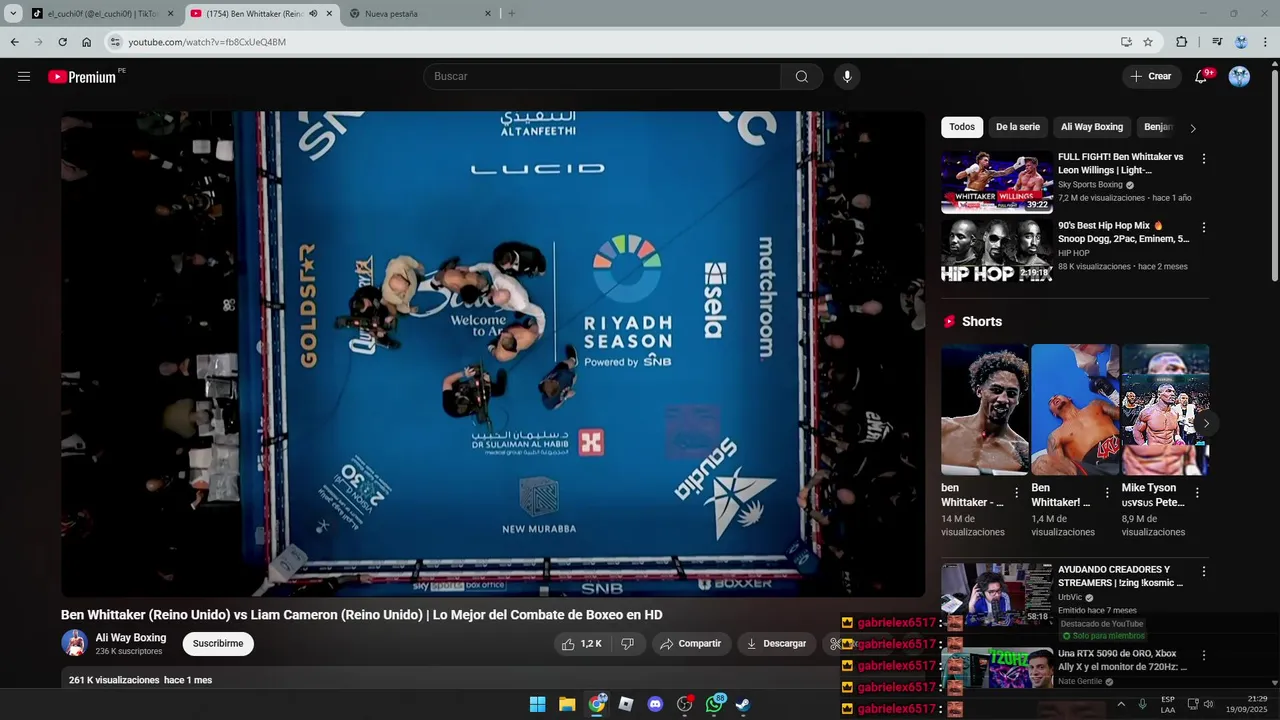The width and height of the screenshot is (1280, 720).
Task: Click the Crear button
Action: (1150, 76)
